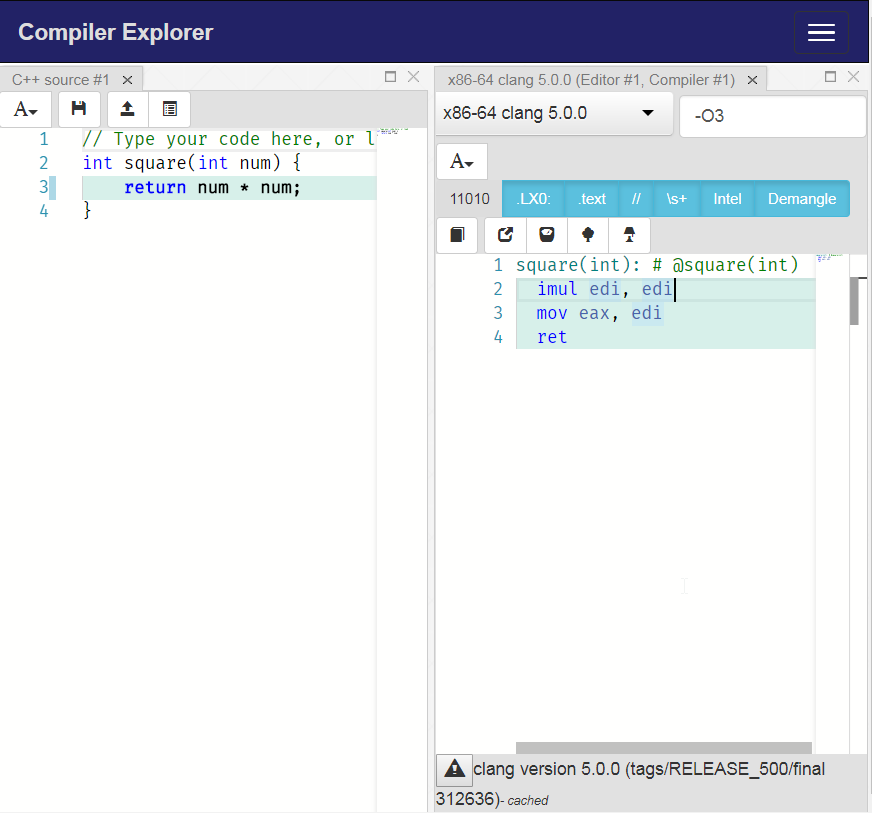The height and width of the screenshot is (813, 872).
Task: Close the source editor pane stack
Action: [413, 77]
